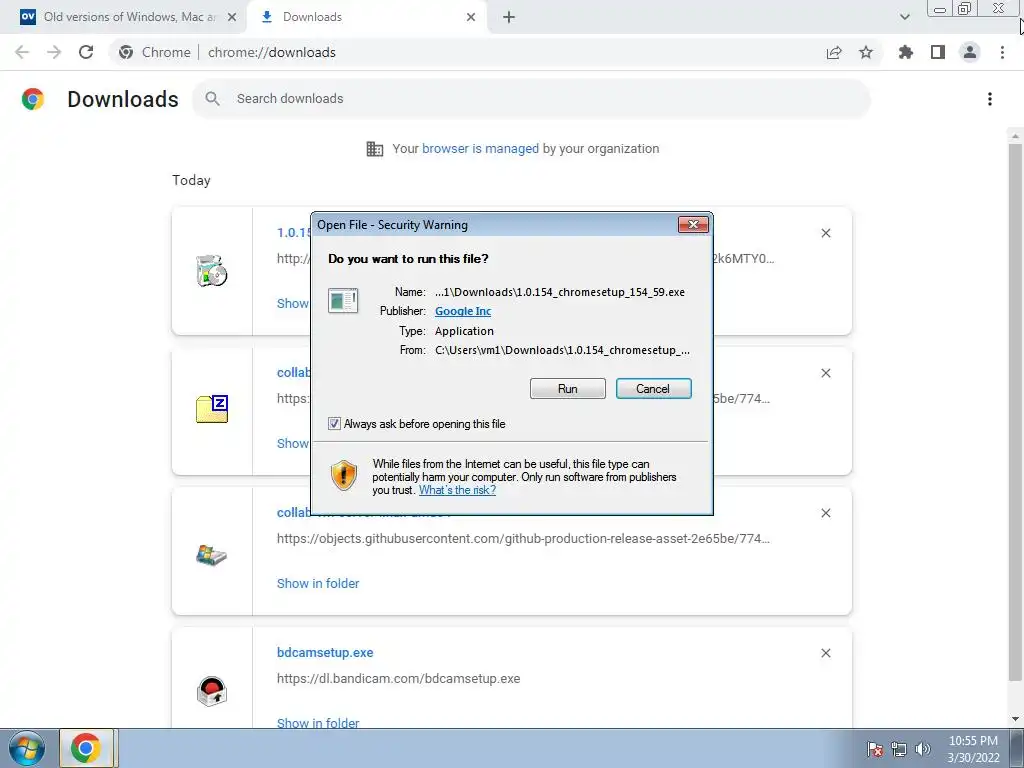Click the dl.bandicam.com download URL
Viewport: 1024px width, 768px height.
pyautogui.click(x=398, y=679)
